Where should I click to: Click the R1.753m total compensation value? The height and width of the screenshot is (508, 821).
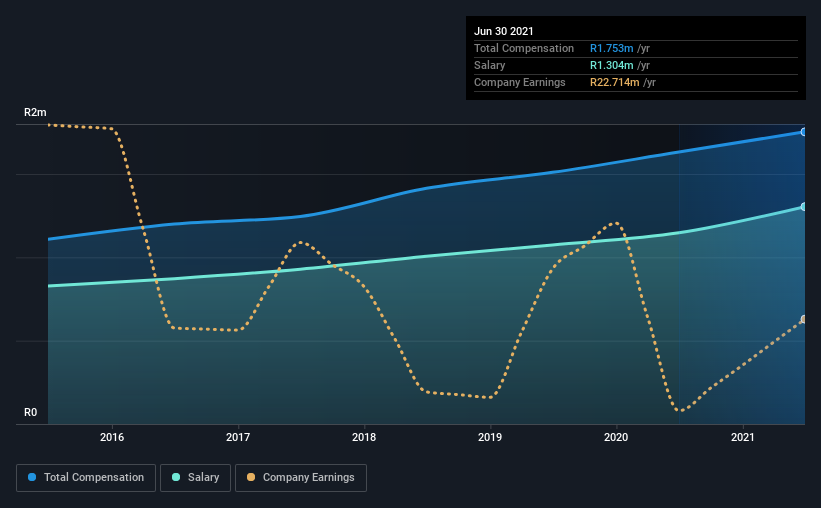click(x=612, y=48)
